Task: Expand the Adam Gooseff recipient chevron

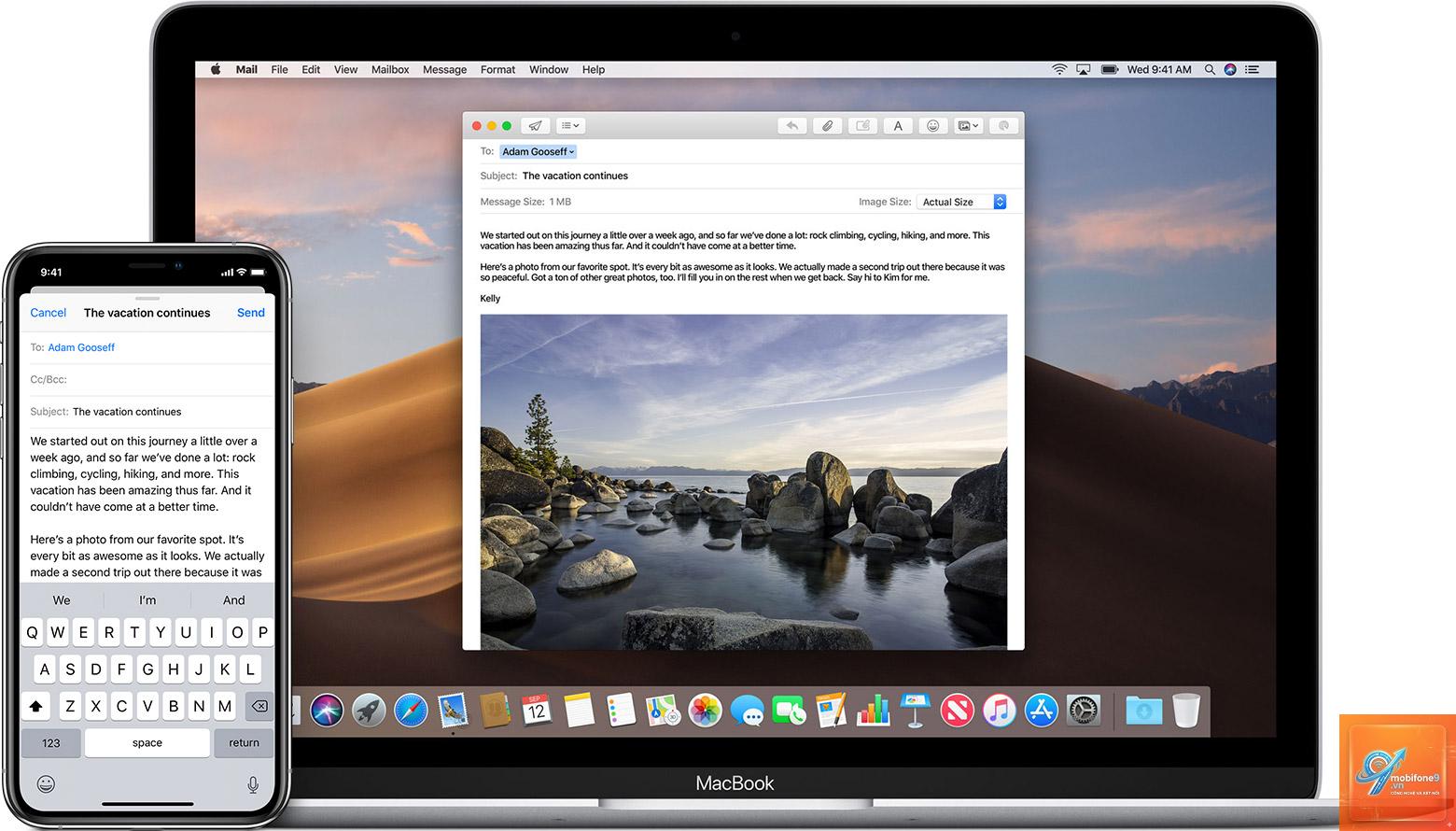Action: pyautogui.click(x=571, y=151)
